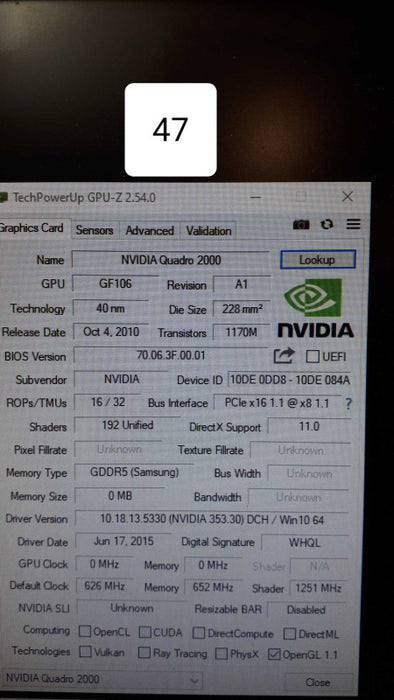Screen dimensions: 394x700
Task: Toggle the DirectML checkbox
Action: [x=290, y=634]
